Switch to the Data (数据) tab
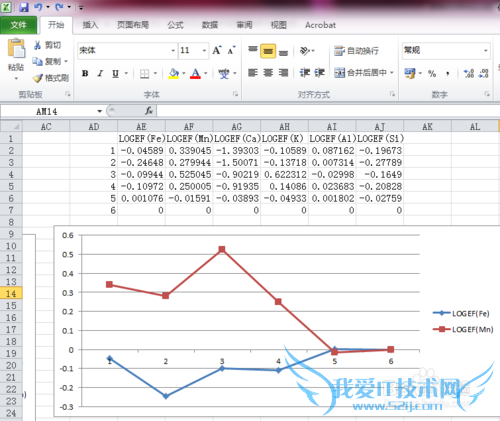Screen dimensions: 500x421 click(x=210, y=25)
